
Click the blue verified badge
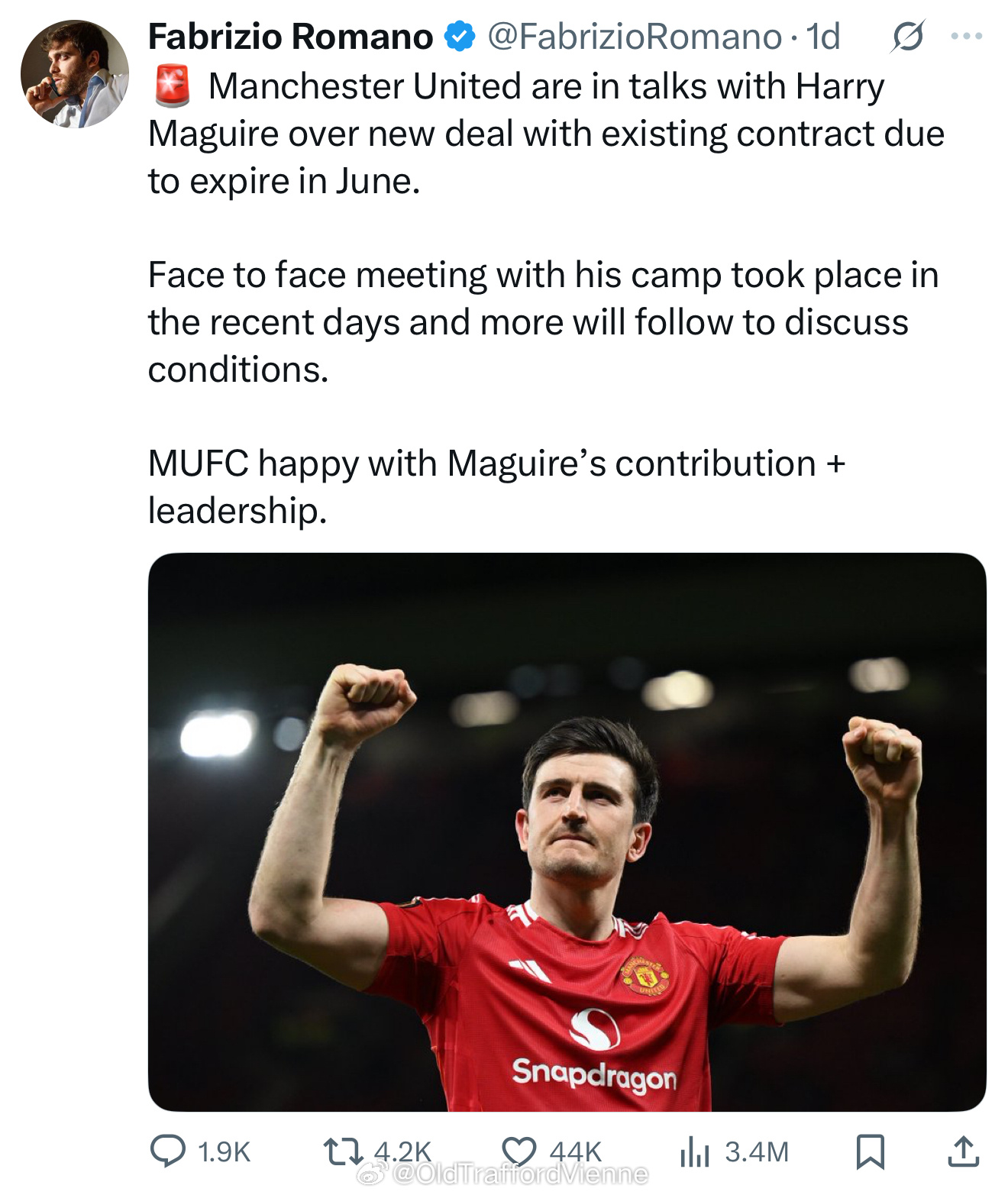pyautogui.click(x=460, y=37)
